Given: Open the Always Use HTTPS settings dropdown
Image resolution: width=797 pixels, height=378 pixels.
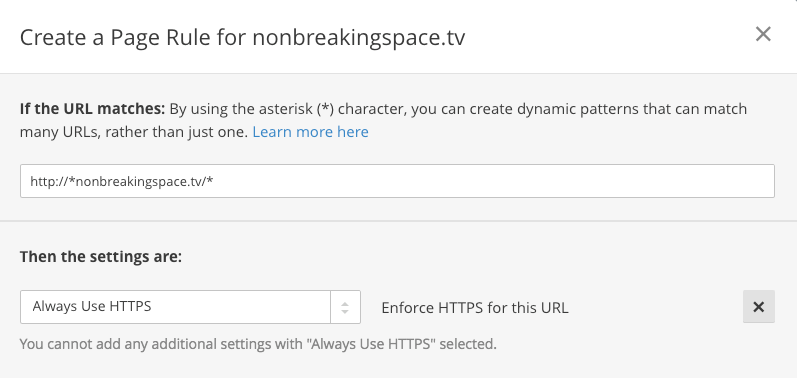Looking at the screenshot, I should coord(190,307).
